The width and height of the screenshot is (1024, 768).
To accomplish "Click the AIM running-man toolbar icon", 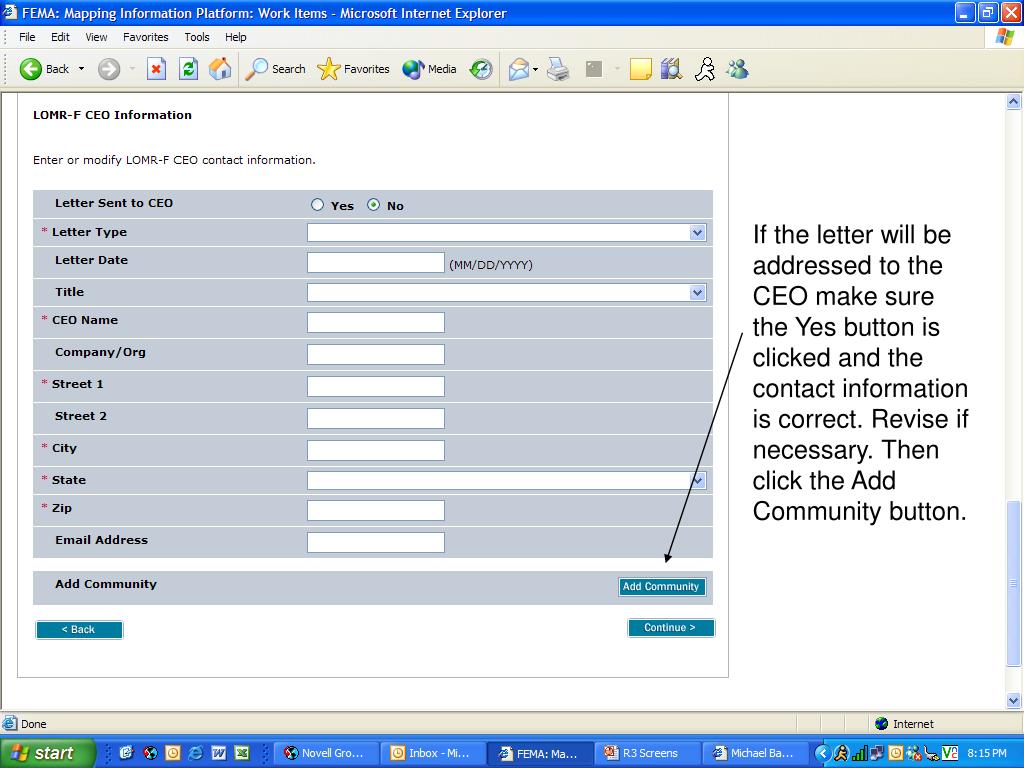I will pos(705,69).
